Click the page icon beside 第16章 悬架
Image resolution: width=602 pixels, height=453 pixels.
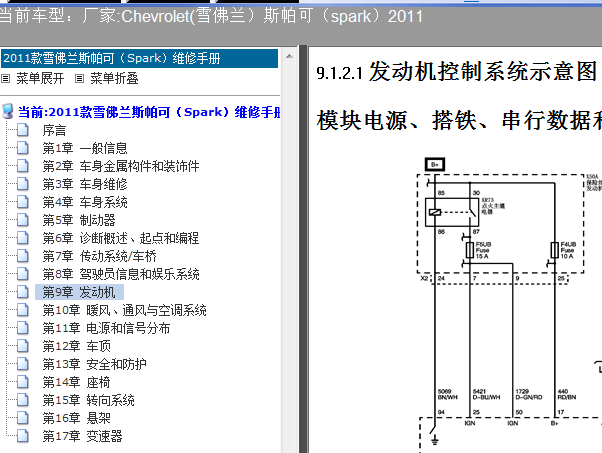(23, 418)
